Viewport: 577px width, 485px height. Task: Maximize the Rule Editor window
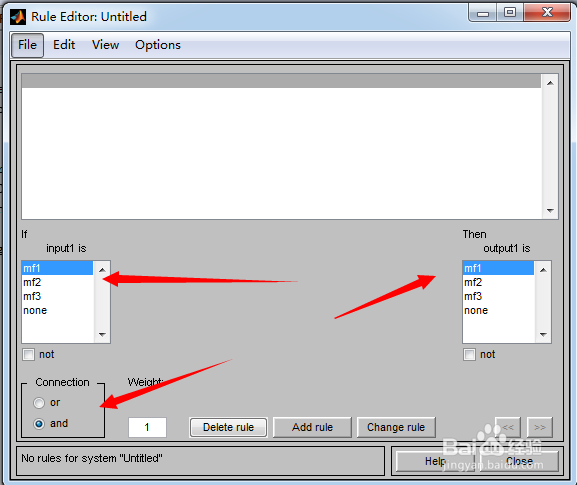[510, 13]
